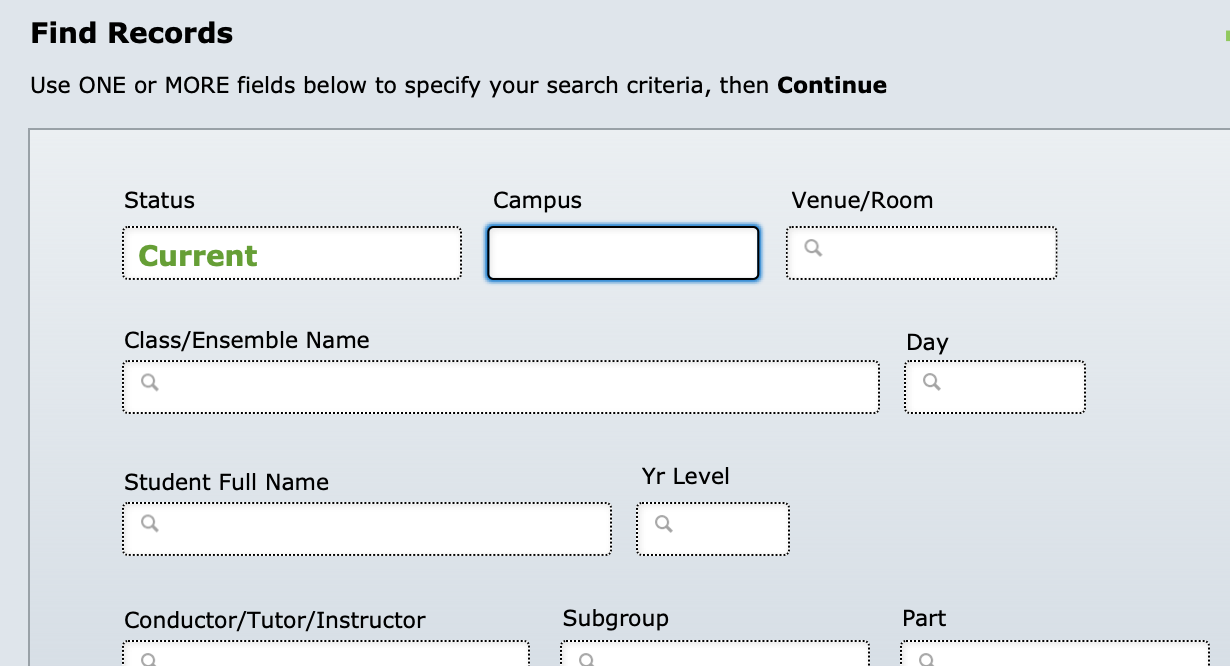
Task: Click the magnifier icon in Venue/Room field
Action: click(x=813, y=247)
